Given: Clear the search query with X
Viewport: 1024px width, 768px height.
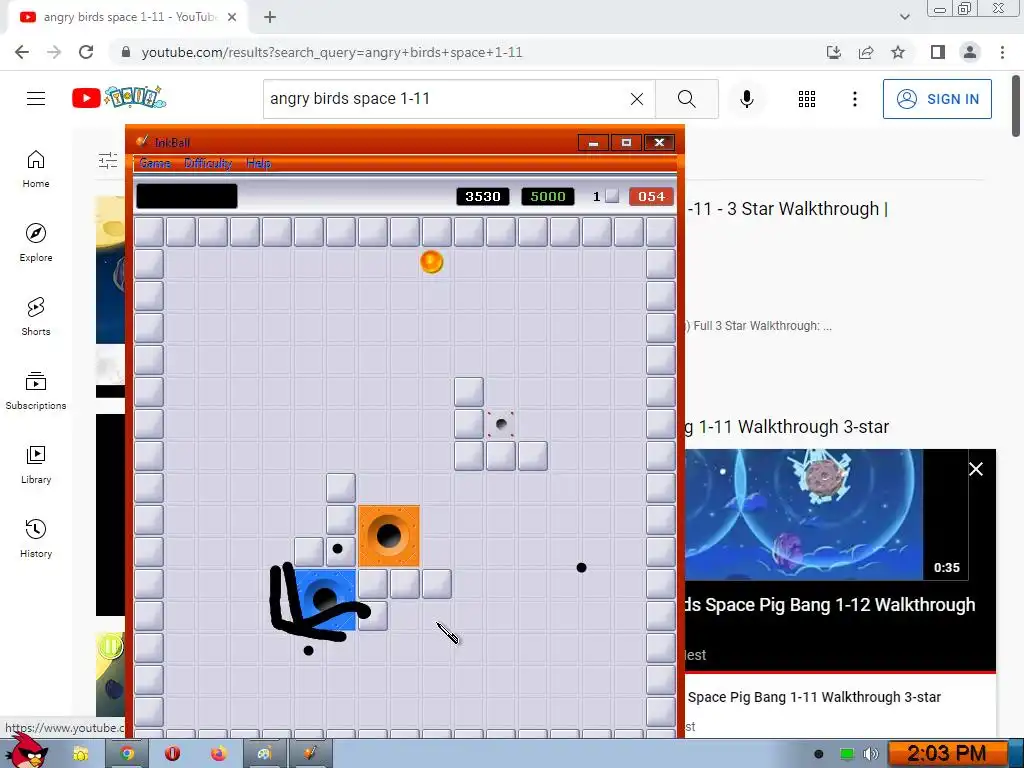Looking at the screenshot, I should pyautogui.click(x=637, y=99).
